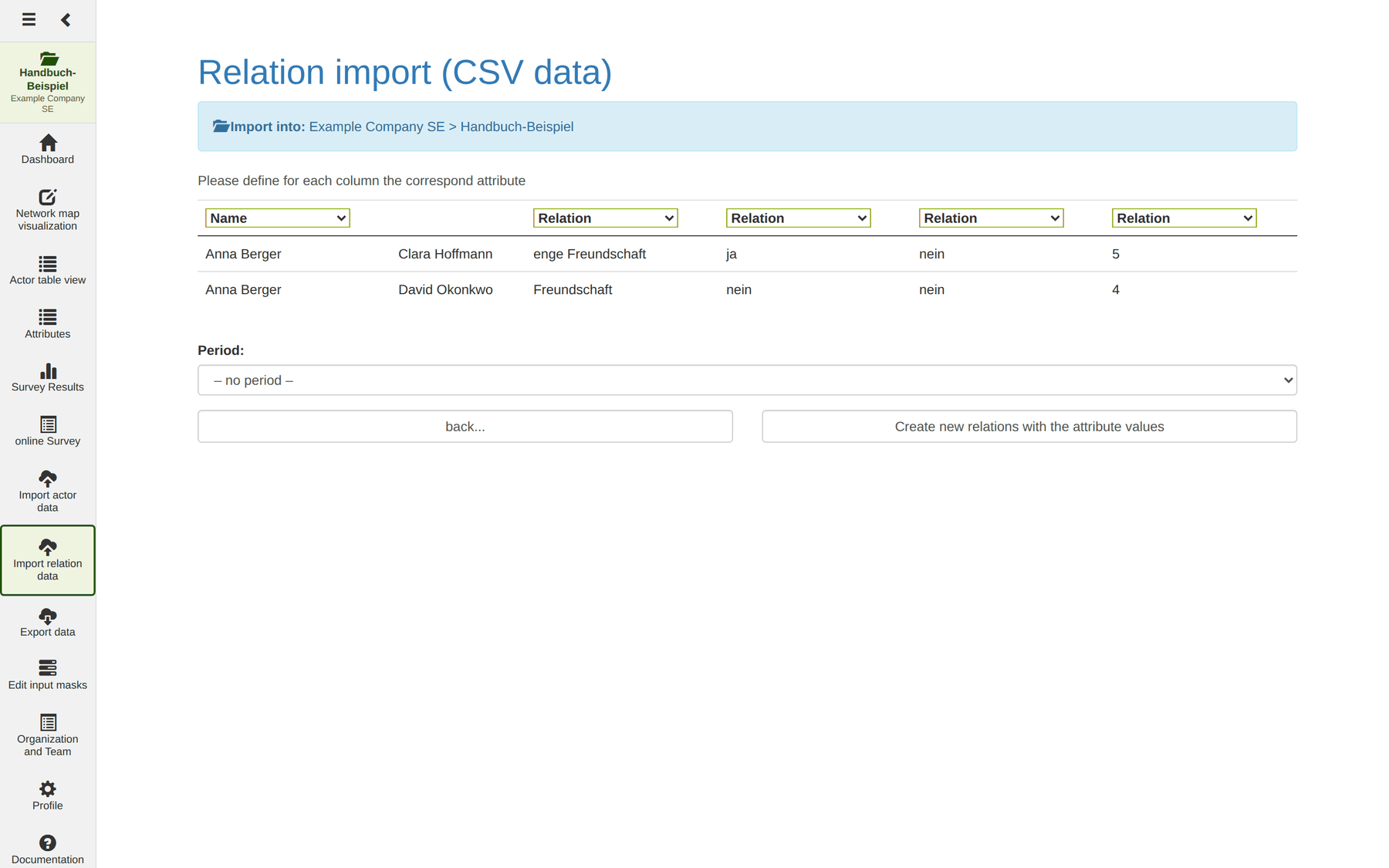Click the Relation import page heading
Viewport: 1389px width, 868px height.
[x=405, y=73]
